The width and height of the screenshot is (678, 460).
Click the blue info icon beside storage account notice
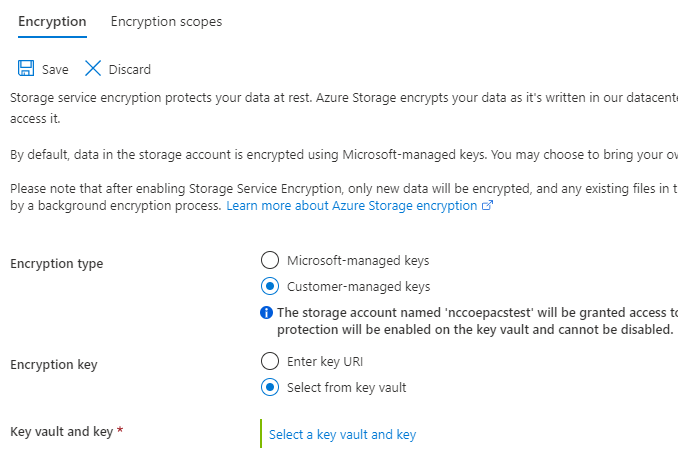pyautogui.click(x=267, y=312)
